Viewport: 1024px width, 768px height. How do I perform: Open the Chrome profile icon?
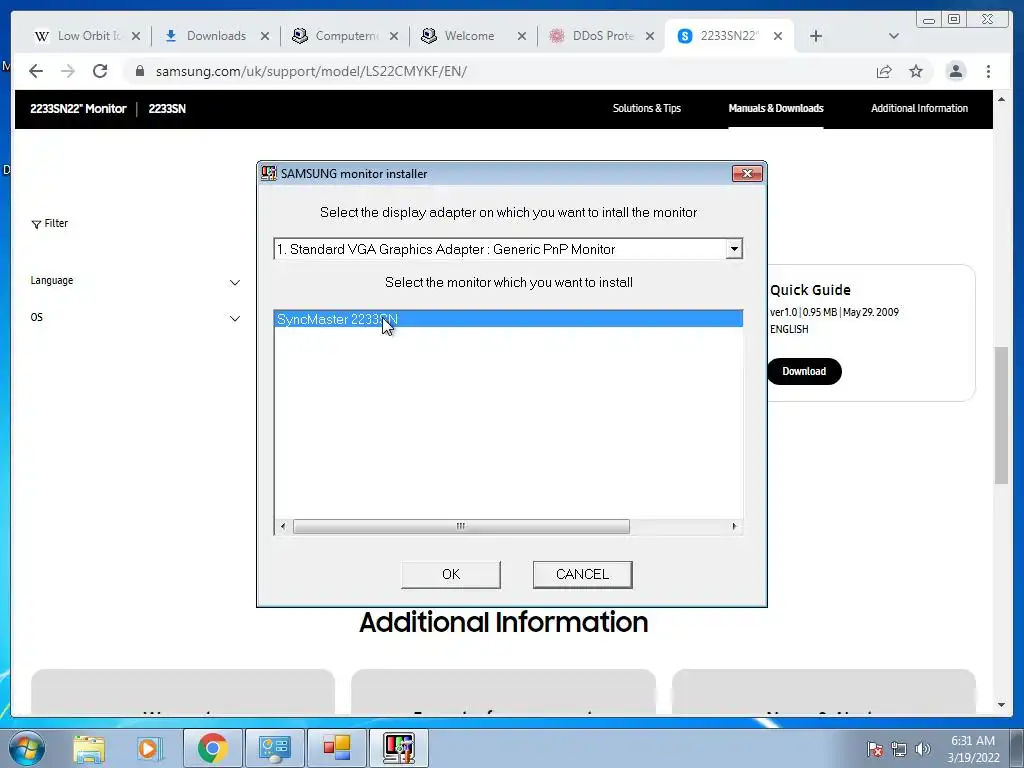tap(955, 71)
